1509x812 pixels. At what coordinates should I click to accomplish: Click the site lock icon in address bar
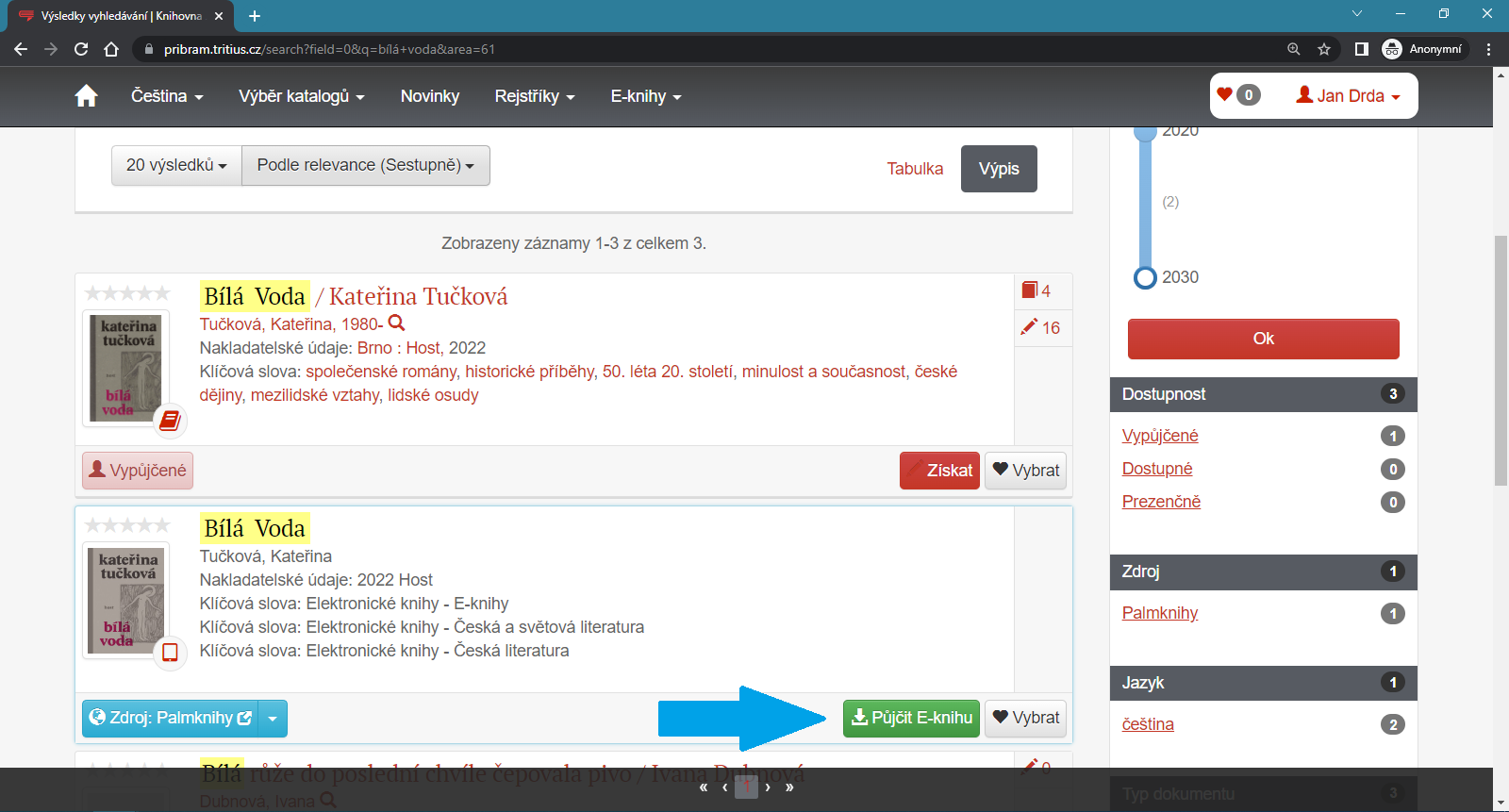(148, 49)
